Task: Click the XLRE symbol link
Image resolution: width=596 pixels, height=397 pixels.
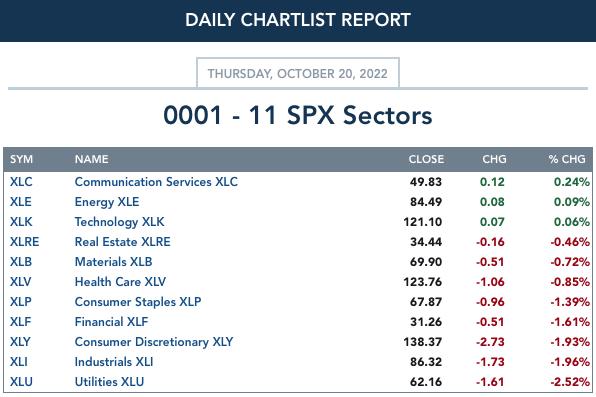Action: [x=25, y=242]
